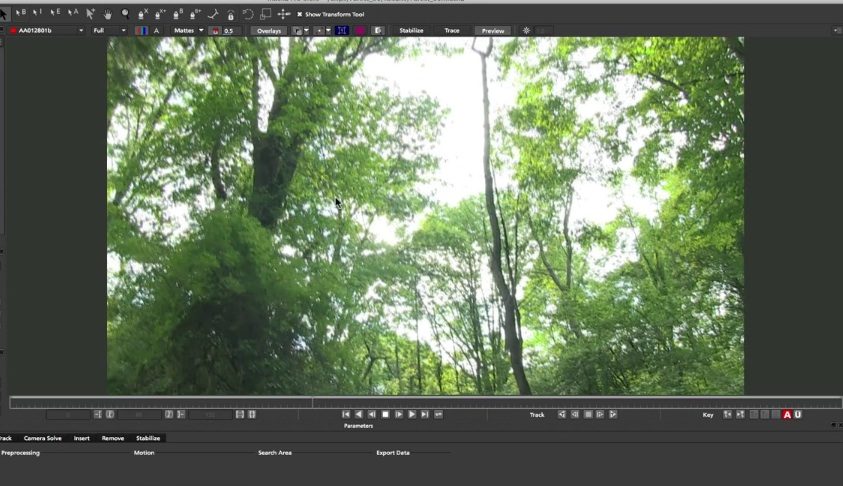Viewport: 843px width, 486px height.
Task: Open the Full proxy scale dropdown
Action: (x=109, y=31)
